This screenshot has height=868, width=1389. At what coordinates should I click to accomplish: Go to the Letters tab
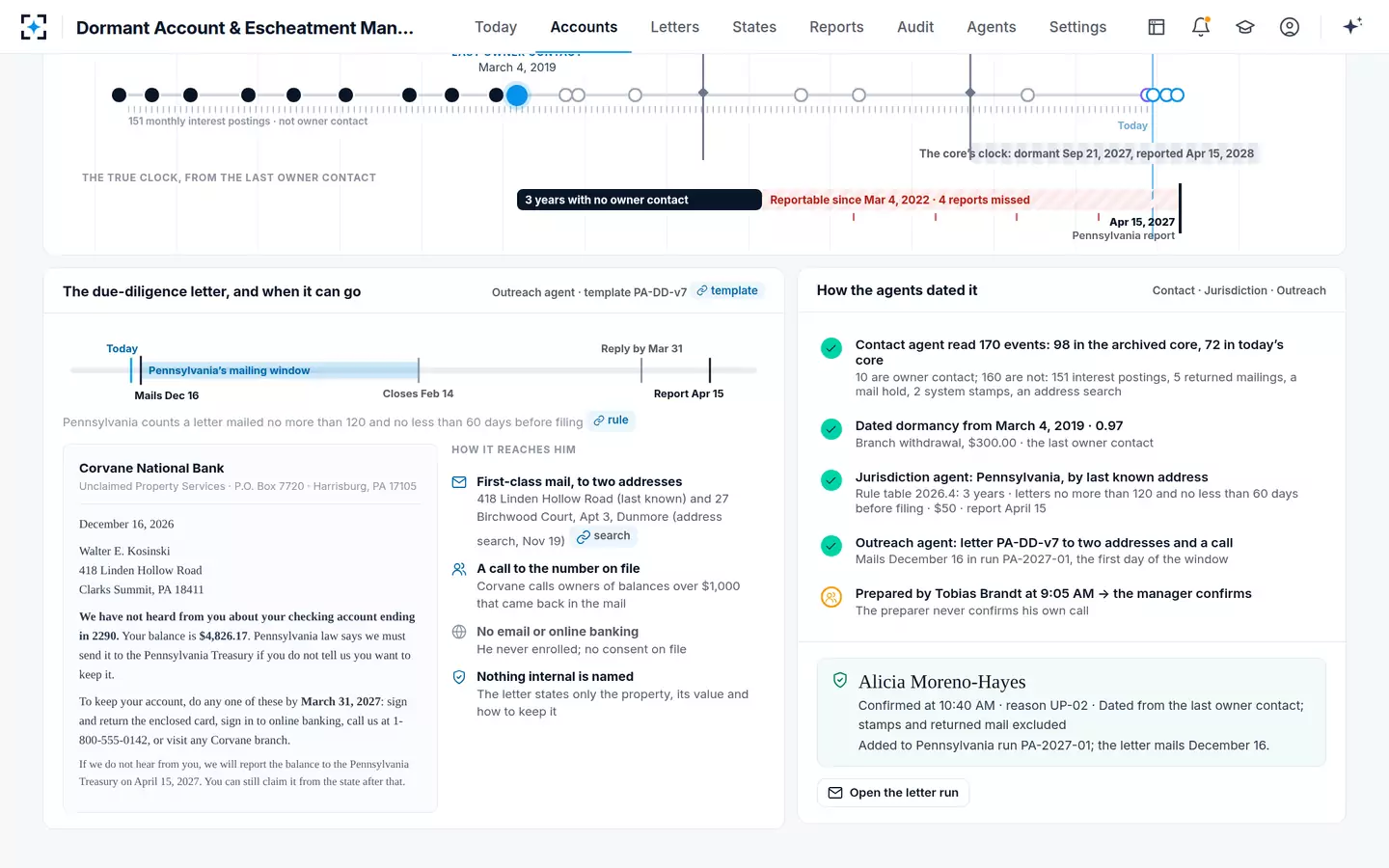[x=675, y=27]
